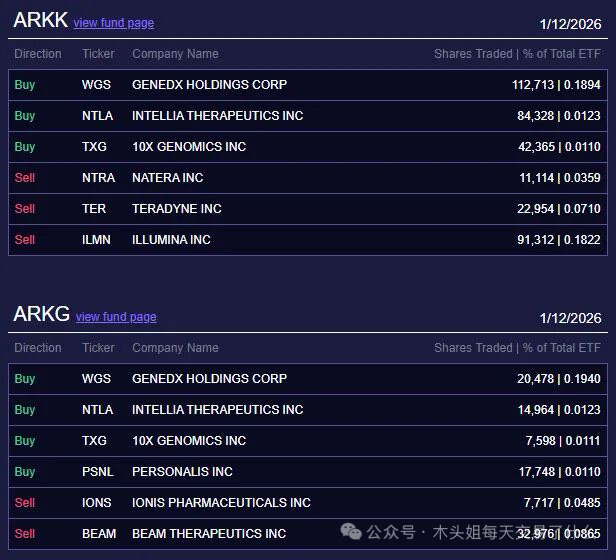Click the ARKG fund title

point(42,314)
